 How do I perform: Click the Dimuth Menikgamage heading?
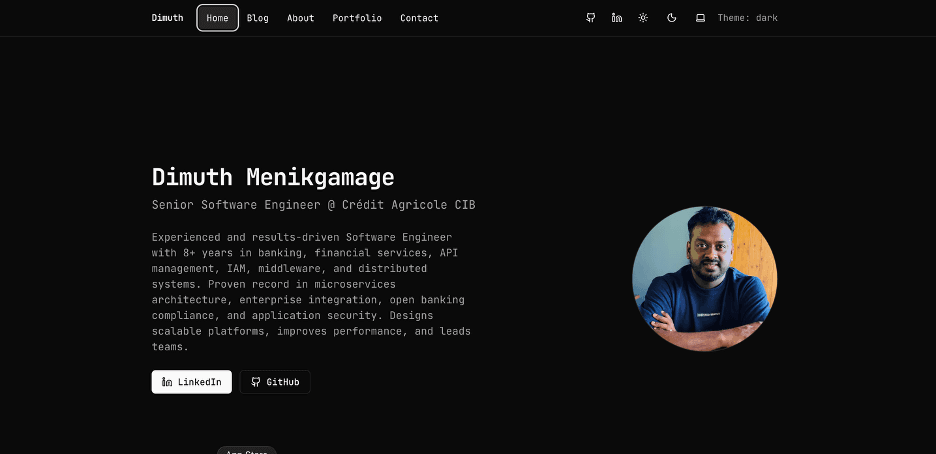pyautogui.click(x=273, y=177)
